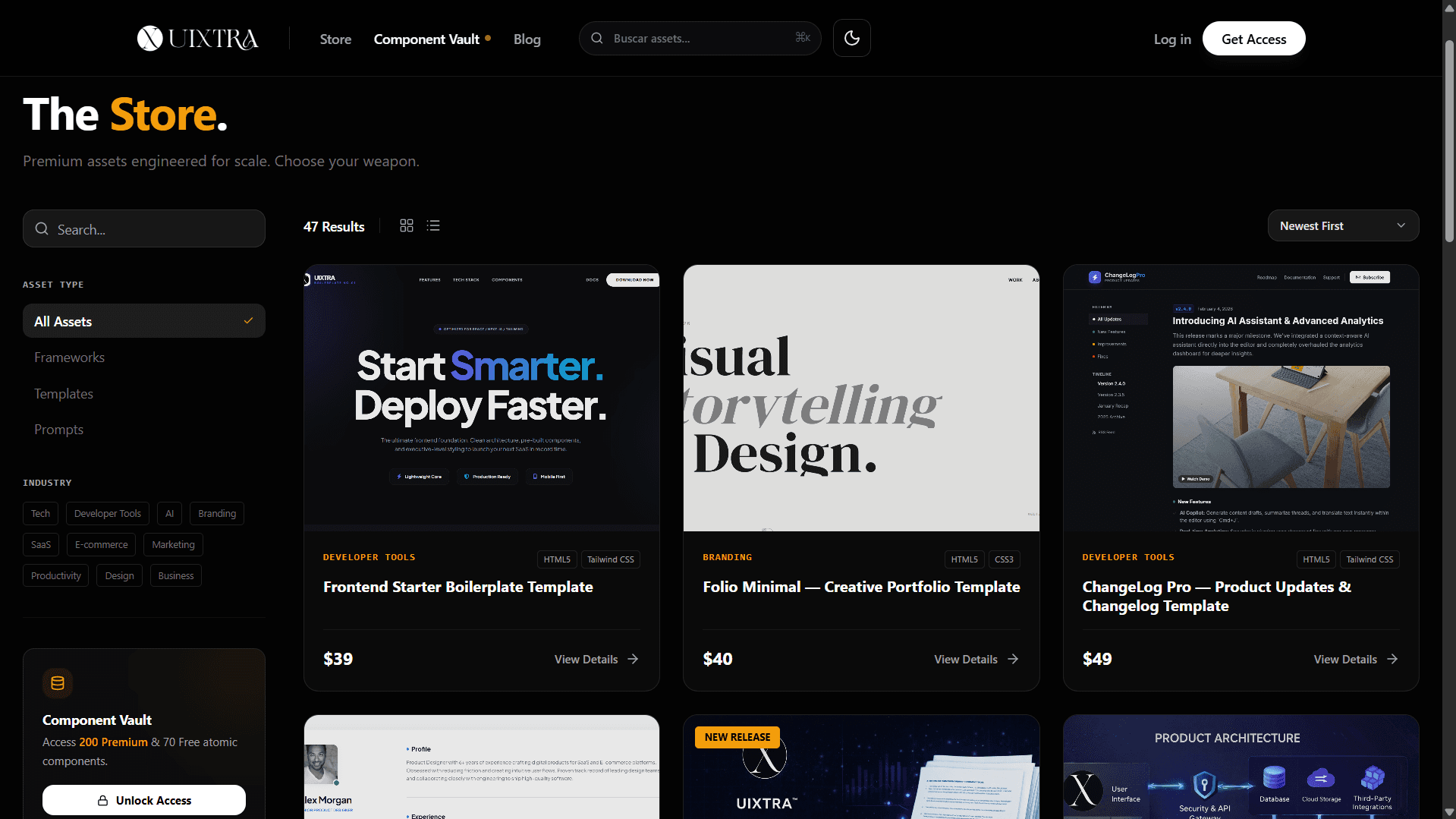1456x819 pixels.
Task: Select All Assets filter option
Action: pyautogui.click(x=144, y=321)
